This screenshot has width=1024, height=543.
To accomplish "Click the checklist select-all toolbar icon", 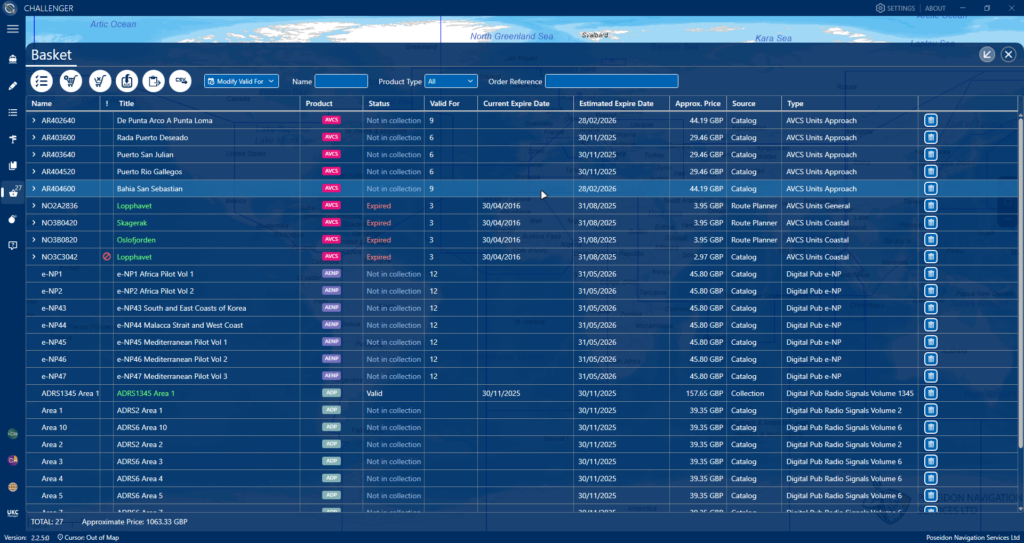I will 41,81.
